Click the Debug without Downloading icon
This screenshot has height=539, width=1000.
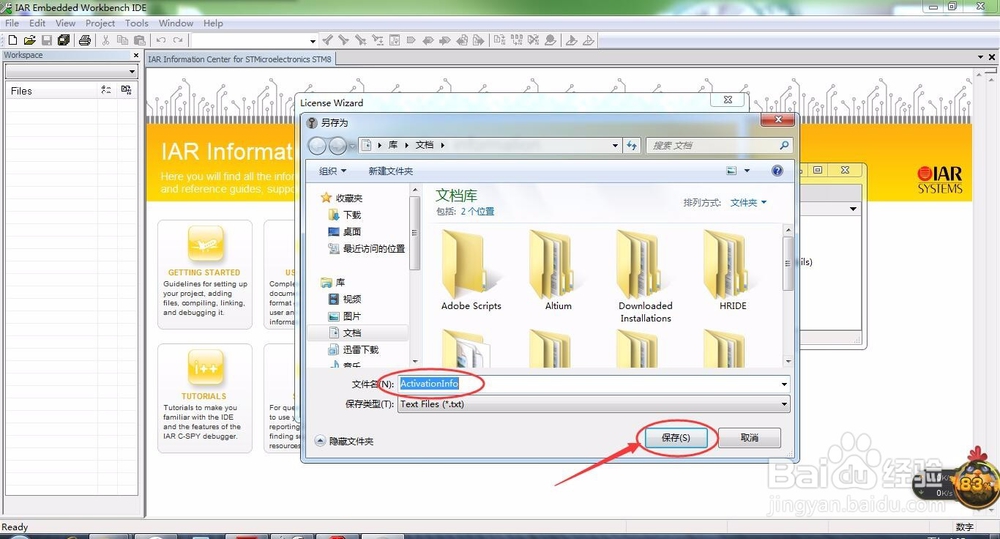[588, 40]
